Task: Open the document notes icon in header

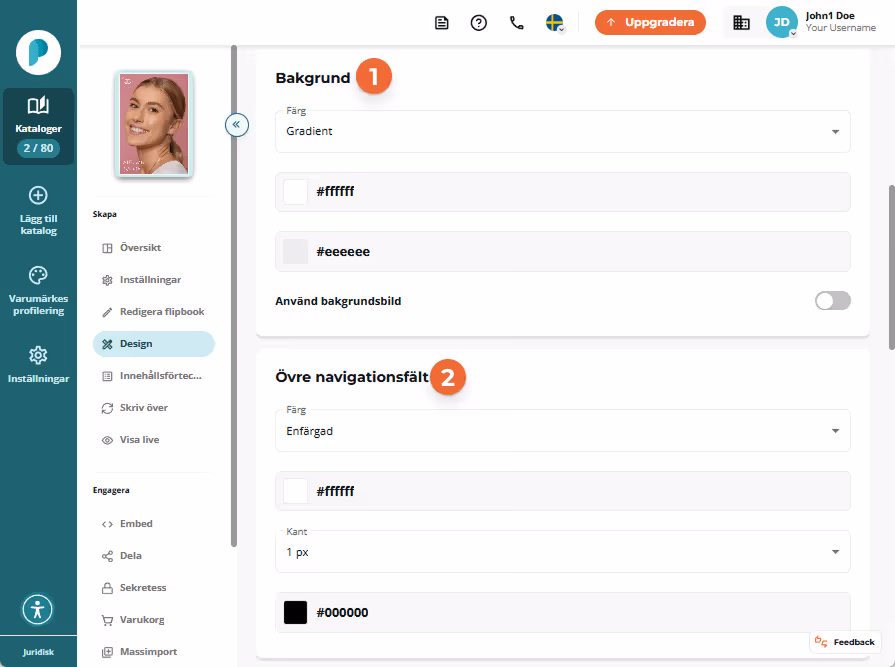Action: [x=441, y=23]
